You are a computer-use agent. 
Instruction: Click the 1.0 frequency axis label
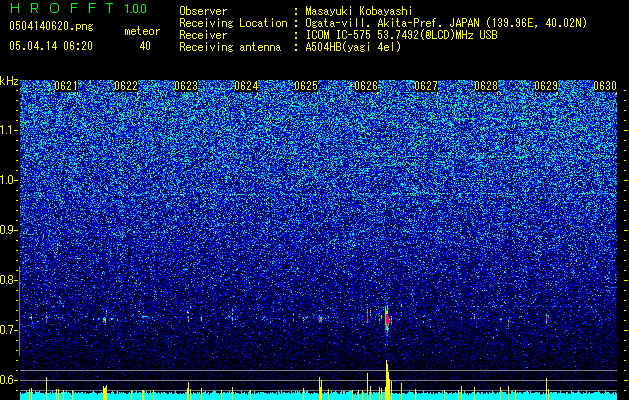click(8, 180)
